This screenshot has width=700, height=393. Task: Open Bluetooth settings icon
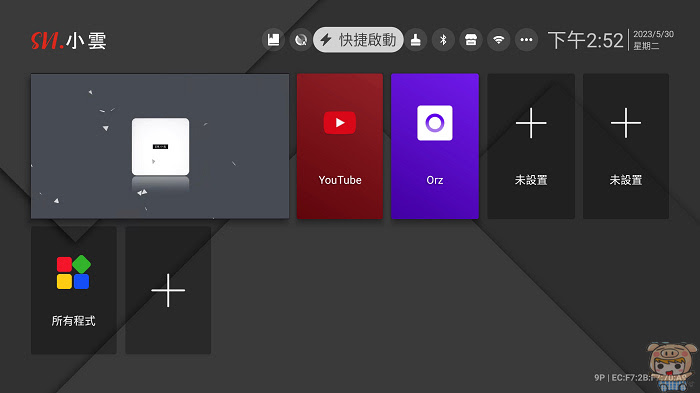(x=443, y=40)
